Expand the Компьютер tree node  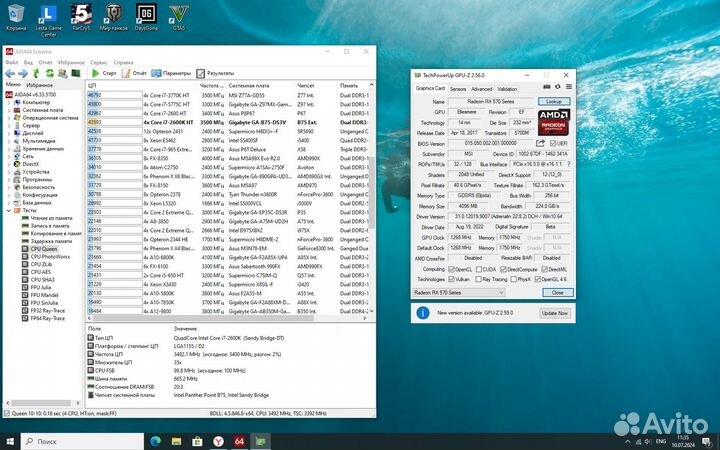click(x=9, y=102)
